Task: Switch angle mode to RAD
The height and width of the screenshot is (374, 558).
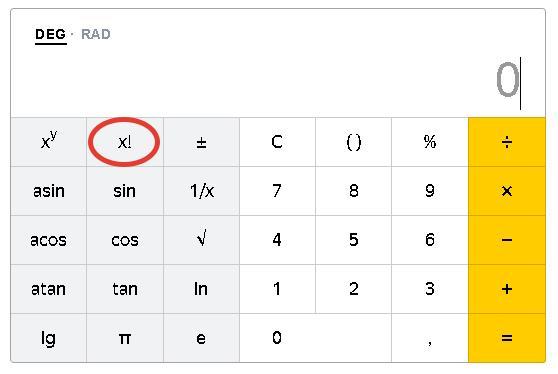Action: [96, 35]
